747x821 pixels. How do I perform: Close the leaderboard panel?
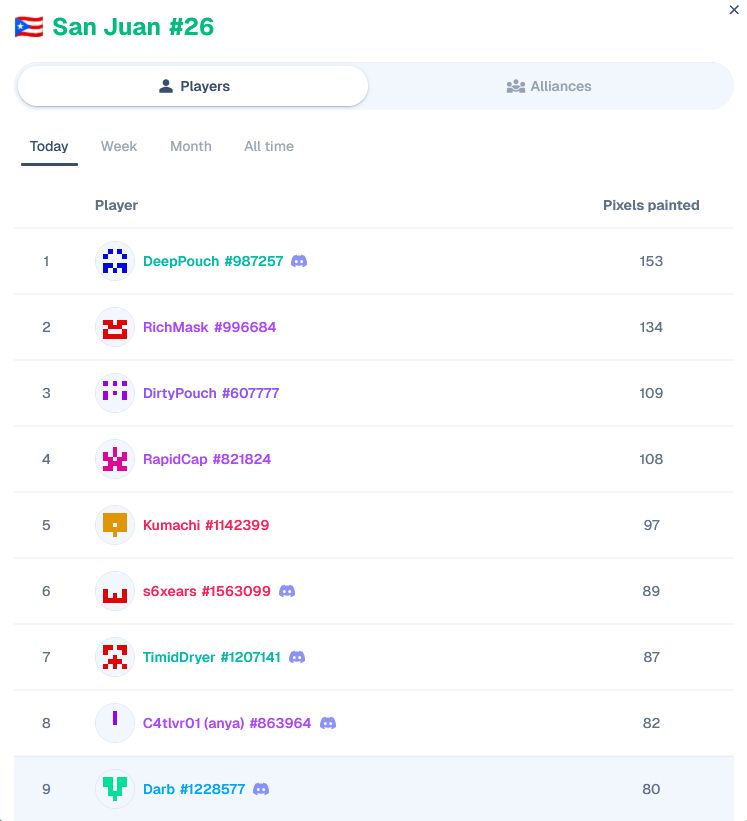(x=734, y=10)
